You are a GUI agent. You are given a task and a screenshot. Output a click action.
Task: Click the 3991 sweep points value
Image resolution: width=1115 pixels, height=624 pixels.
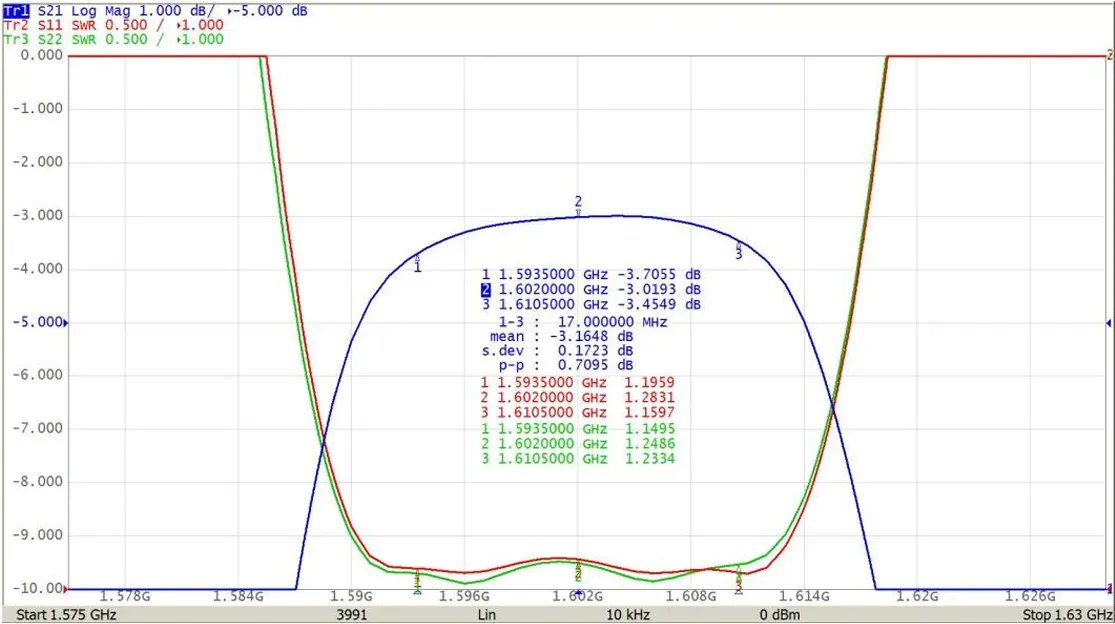[352, 615]
